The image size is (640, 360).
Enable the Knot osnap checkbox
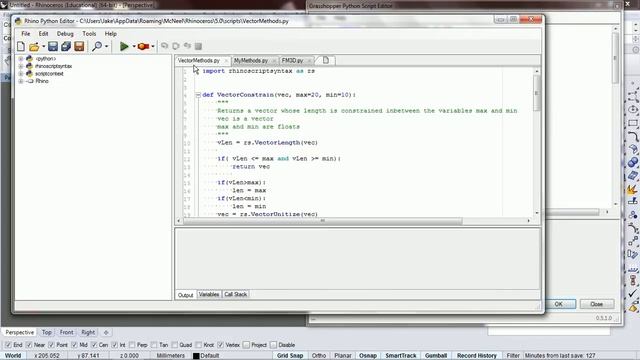199,345
